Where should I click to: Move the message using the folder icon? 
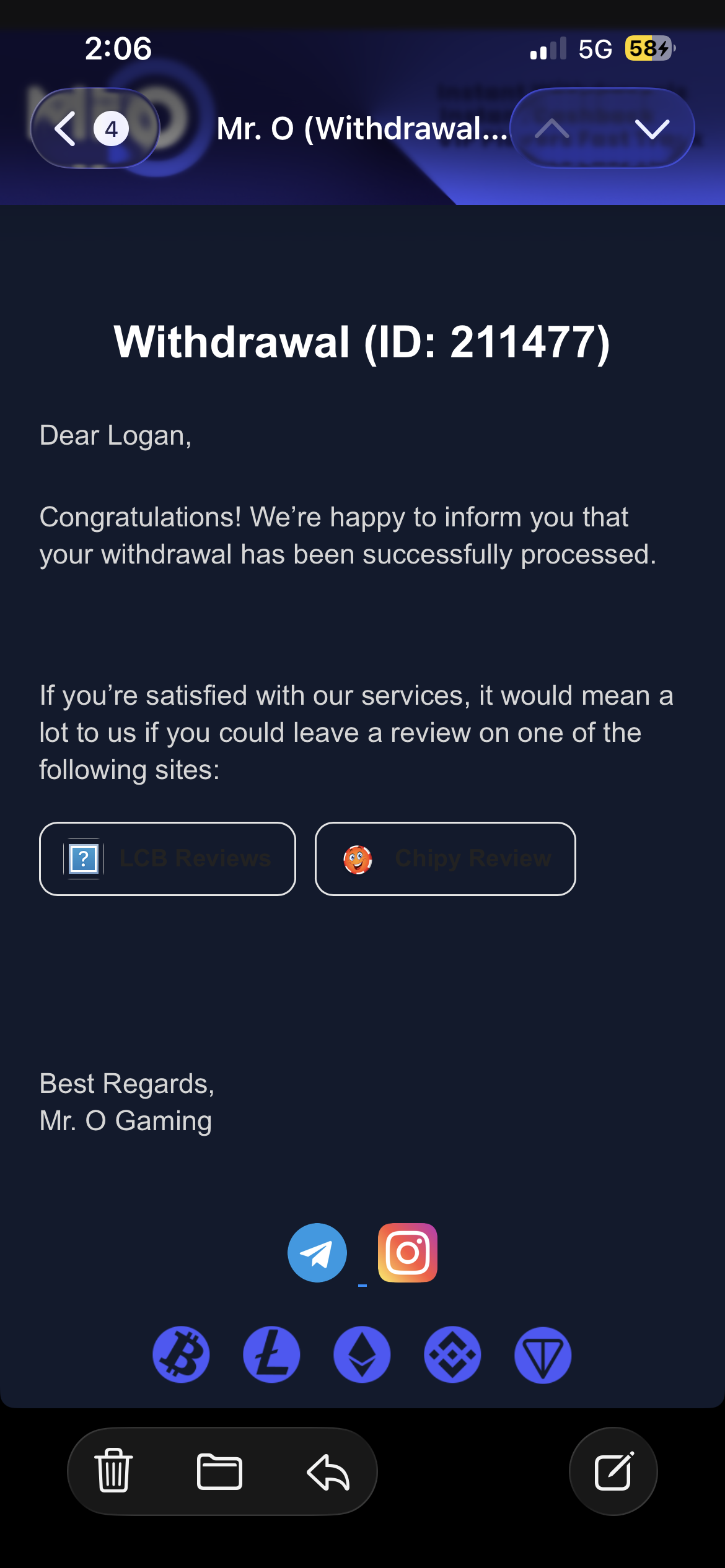(219, 1471)
